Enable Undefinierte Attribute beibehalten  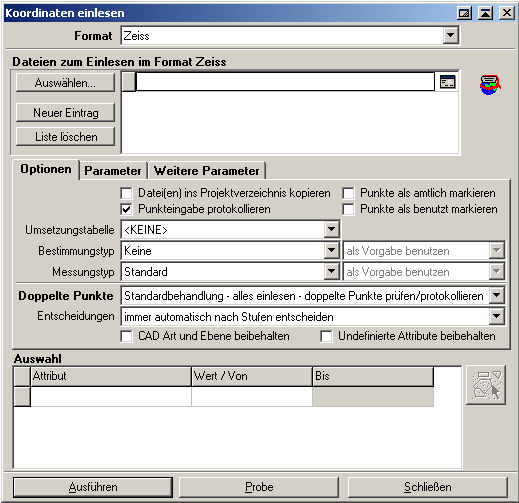[326, 336]
